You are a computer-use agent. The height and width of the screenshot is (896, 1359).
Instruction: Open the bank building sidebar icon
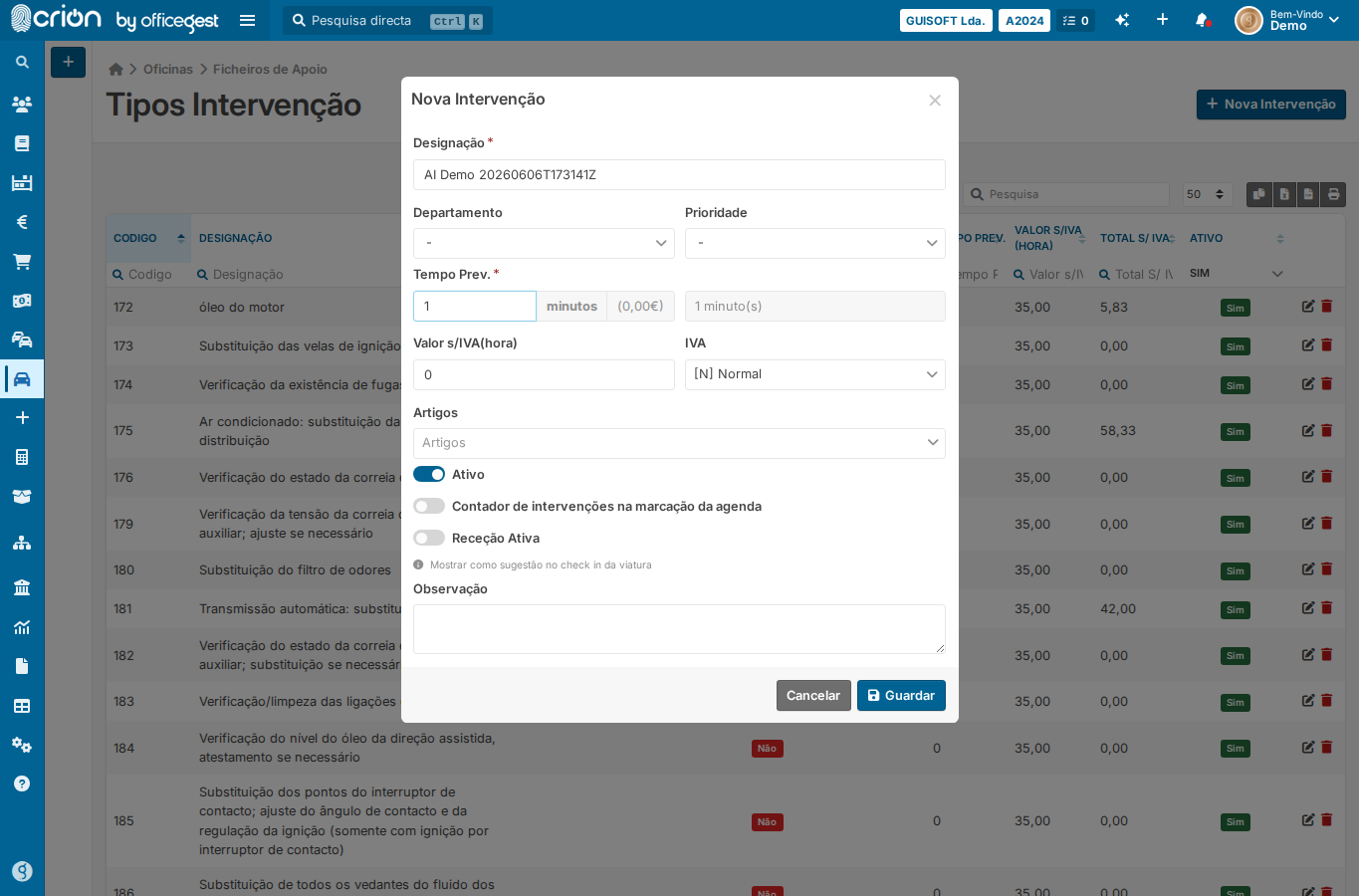[22, 586]
